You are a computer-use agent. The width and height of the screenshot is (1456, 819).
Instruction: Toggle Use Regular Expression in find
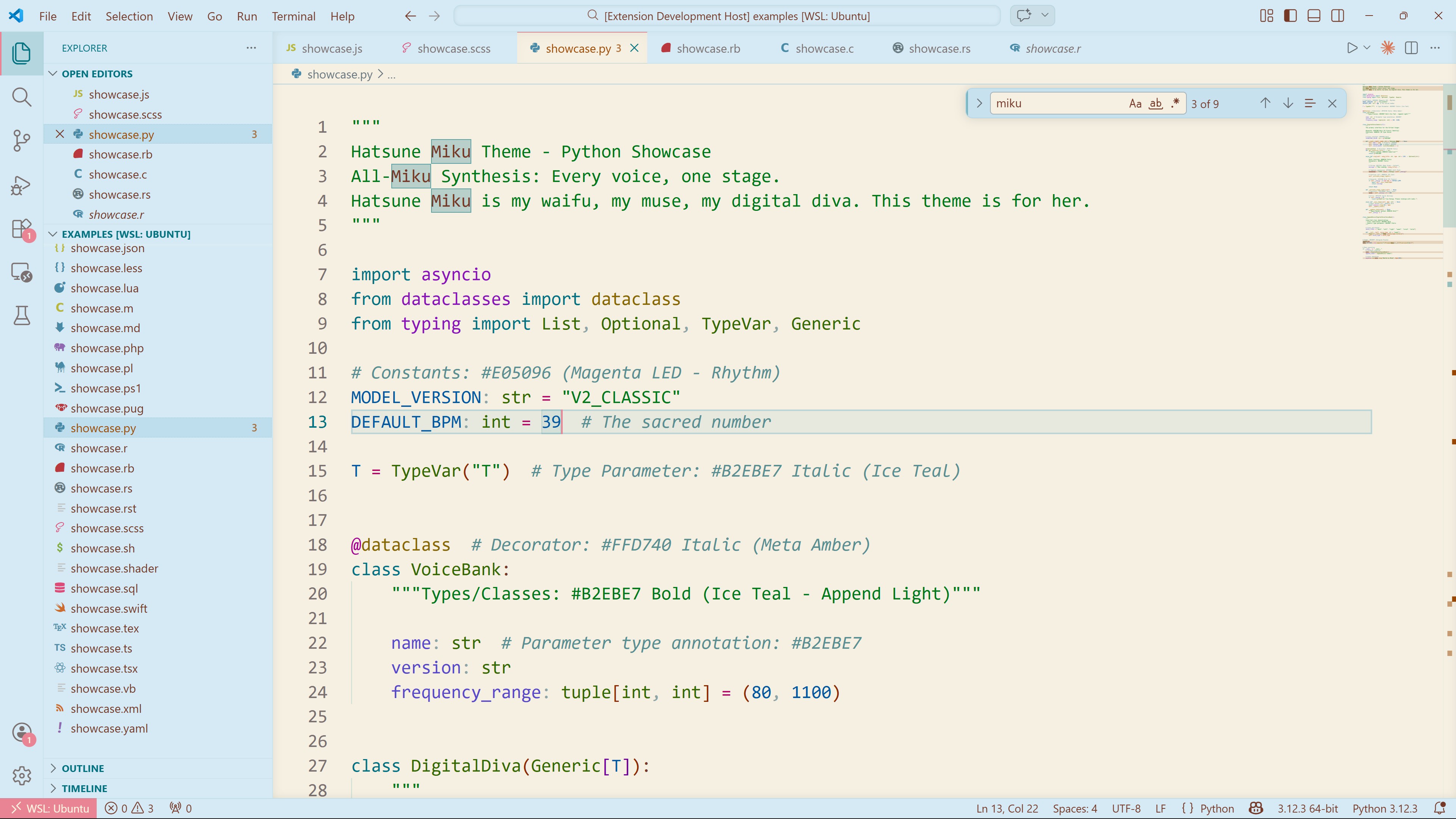pos(1176,104)
